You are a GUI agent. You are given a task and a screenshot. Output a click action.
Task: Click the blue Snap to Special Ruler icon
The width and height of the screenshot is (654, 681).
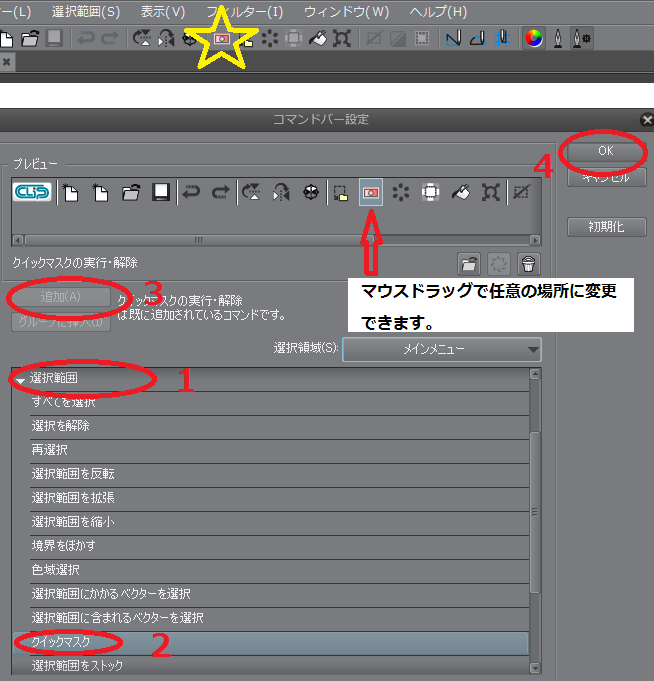[478, 39]
